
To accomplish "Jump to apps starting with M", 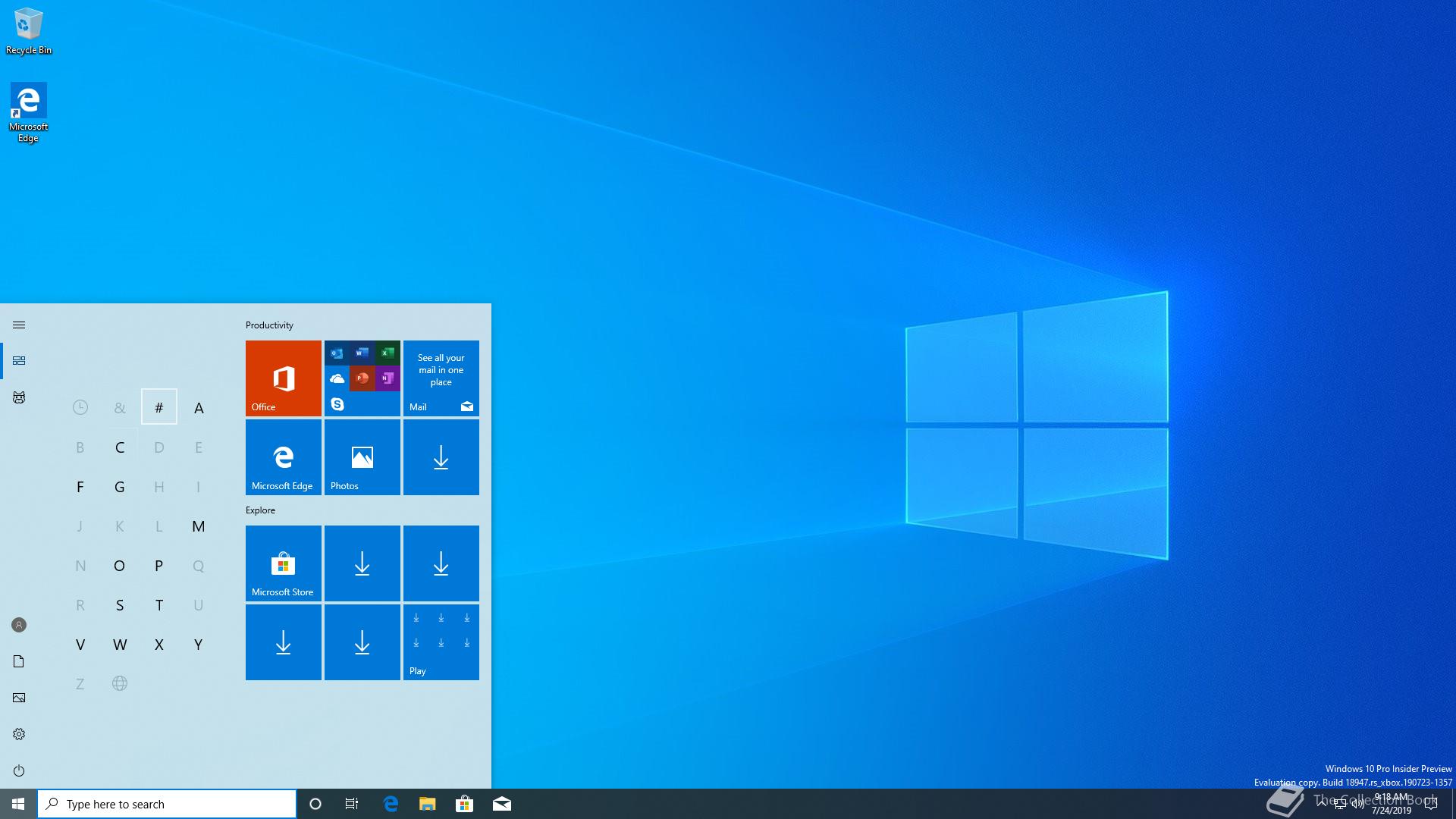I will [199, 526].
